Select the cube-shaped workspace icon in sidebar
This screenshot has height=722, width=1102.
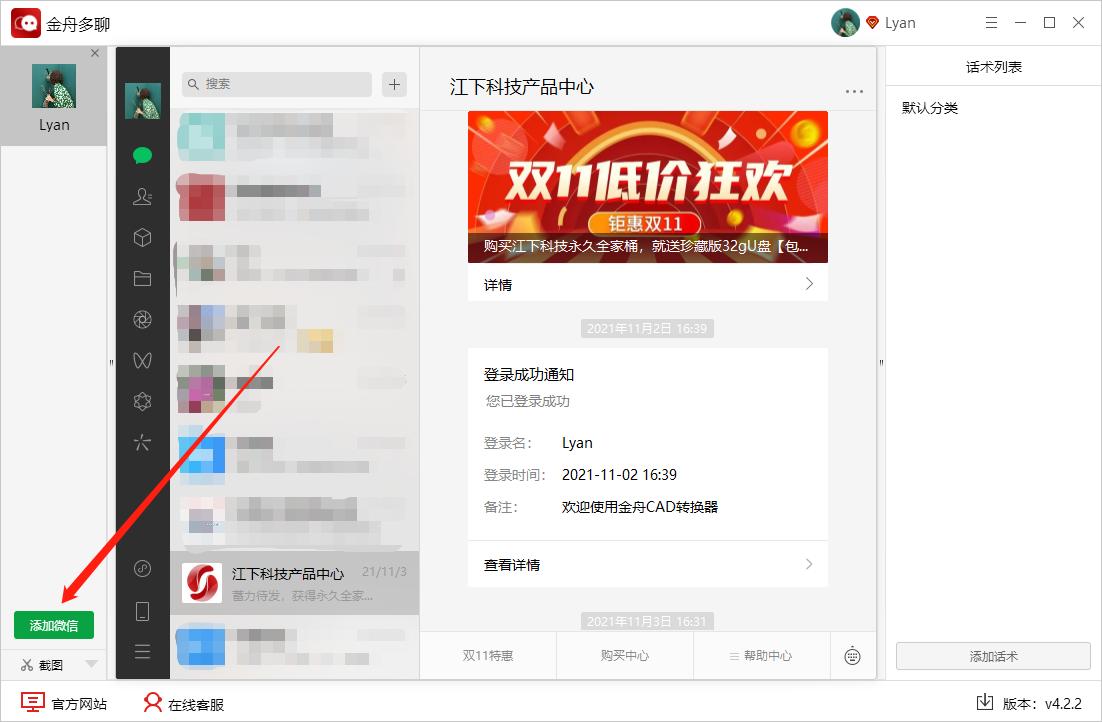coord(142,237)
